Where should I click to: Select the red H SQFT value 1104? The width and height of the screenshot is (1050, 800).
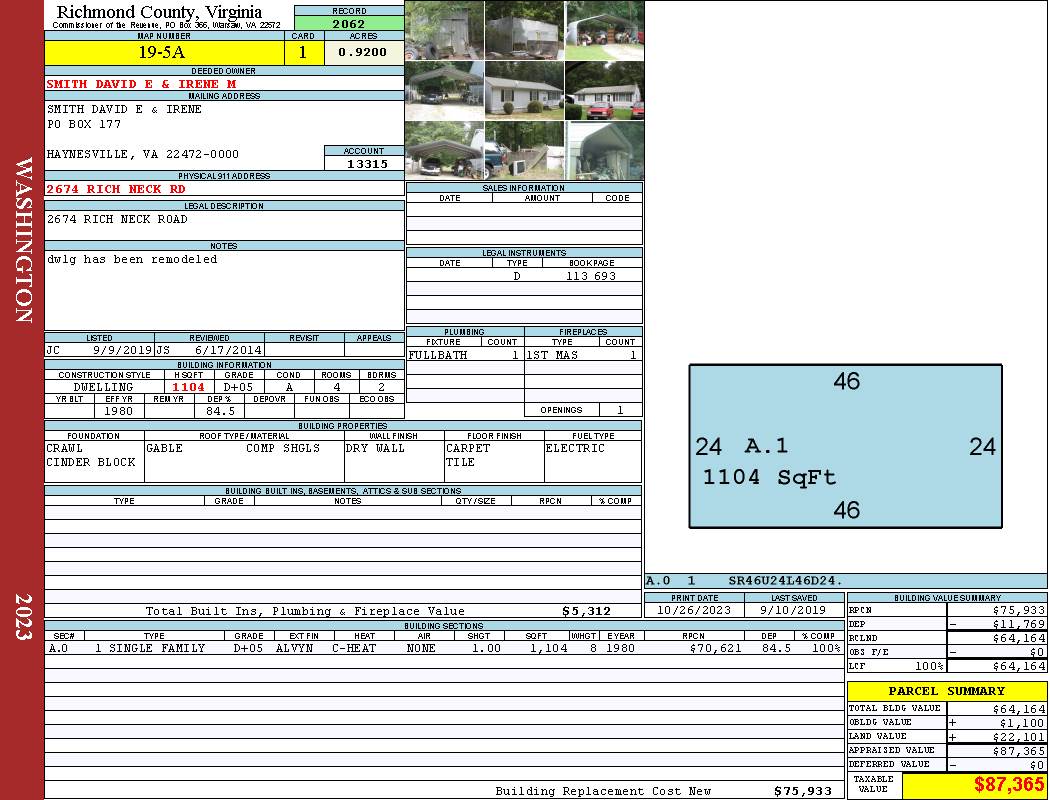point(188,387)
